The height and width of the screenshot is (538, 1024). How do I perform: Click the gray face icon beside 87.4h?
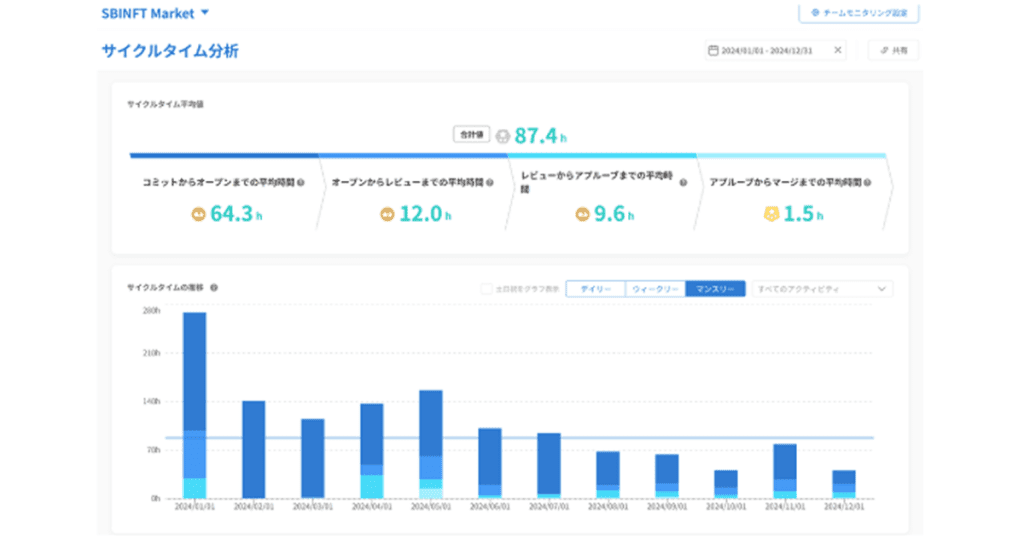[x=502, y=136]
